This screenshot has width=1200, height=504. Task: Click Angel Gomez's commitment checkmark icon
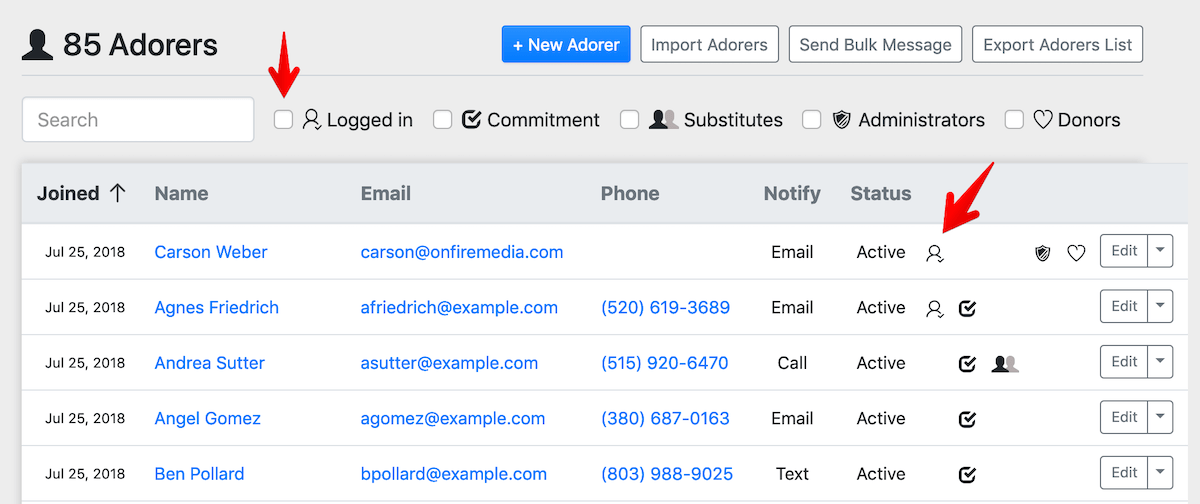[967, 419]
